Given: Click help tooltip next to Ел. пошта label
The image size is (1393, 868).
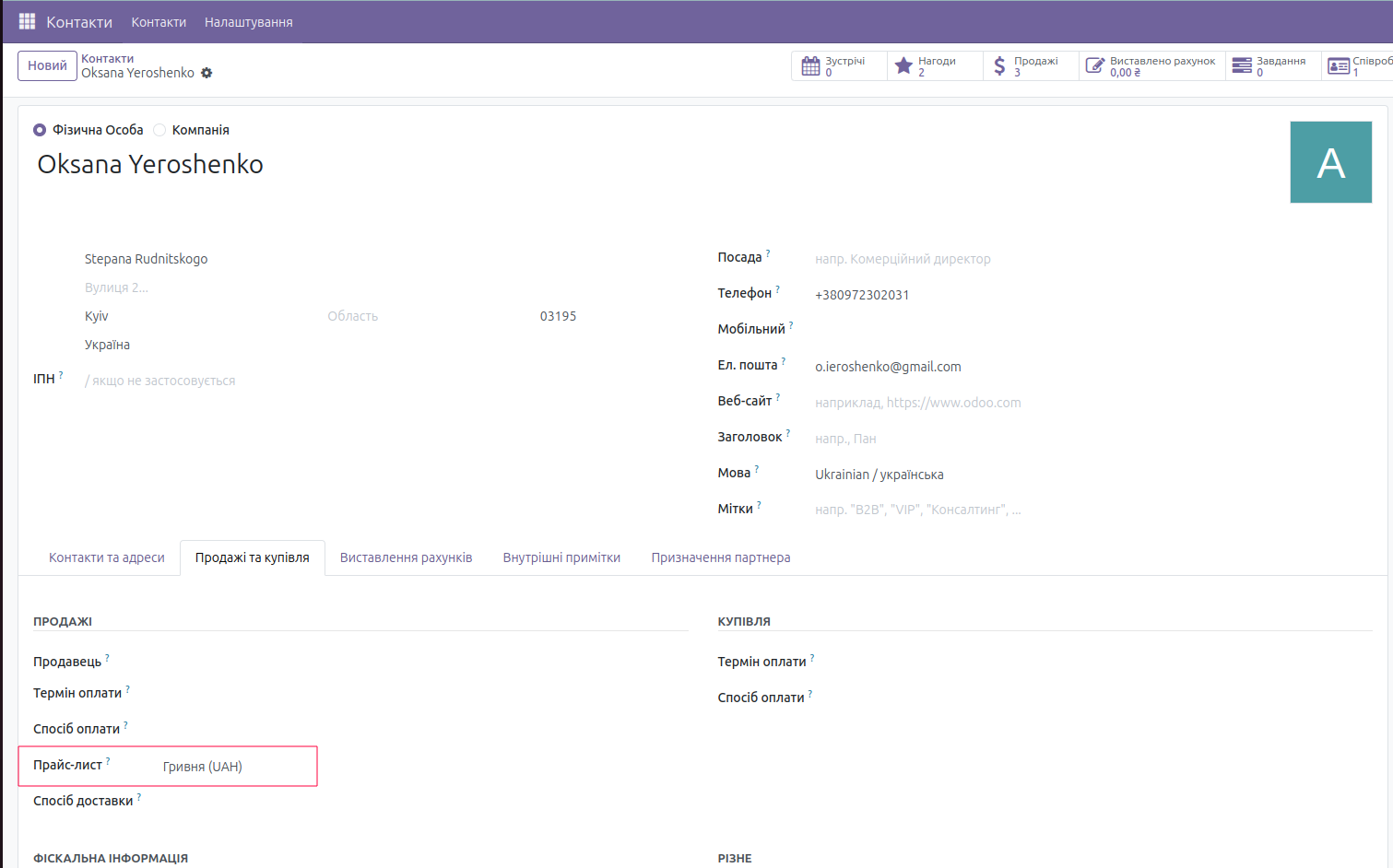Looking at the screenshot, I should tap(784, 361).
